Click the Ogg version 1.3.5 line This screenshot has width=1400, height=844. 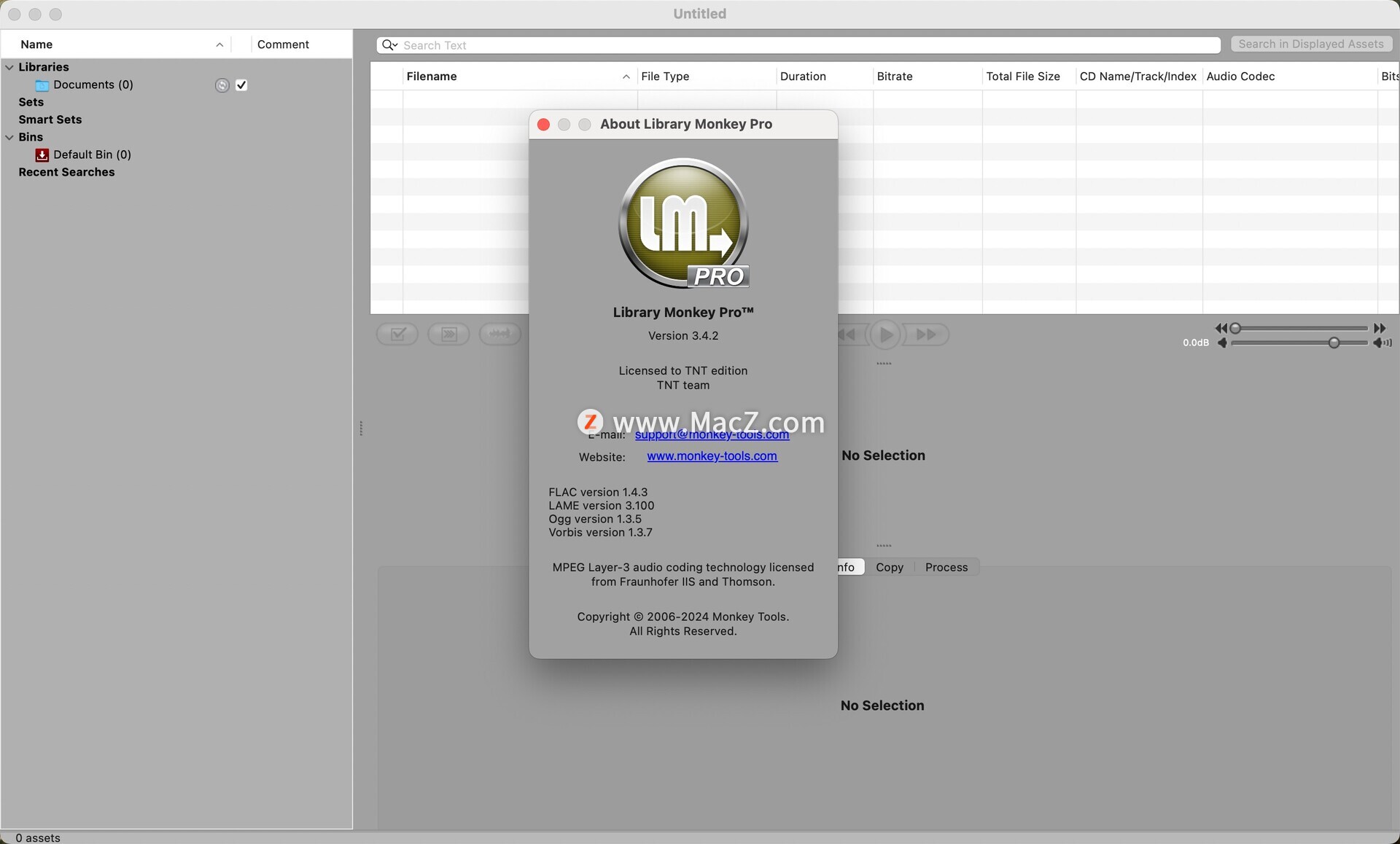coord(595,519)
